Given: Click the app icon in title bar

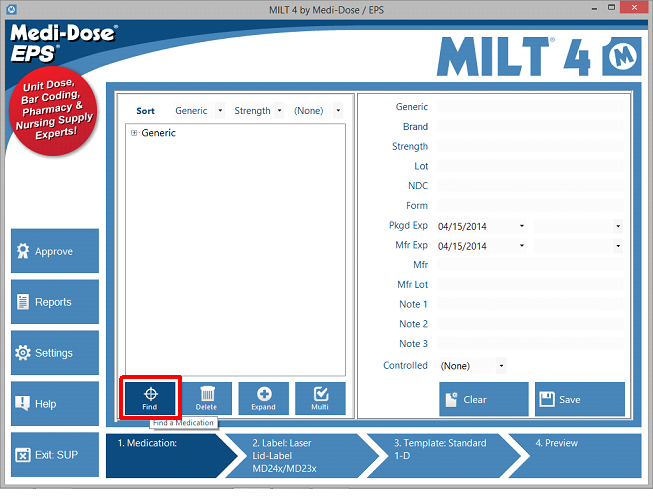Looking at the screenshot, I should tap(11, 9).
